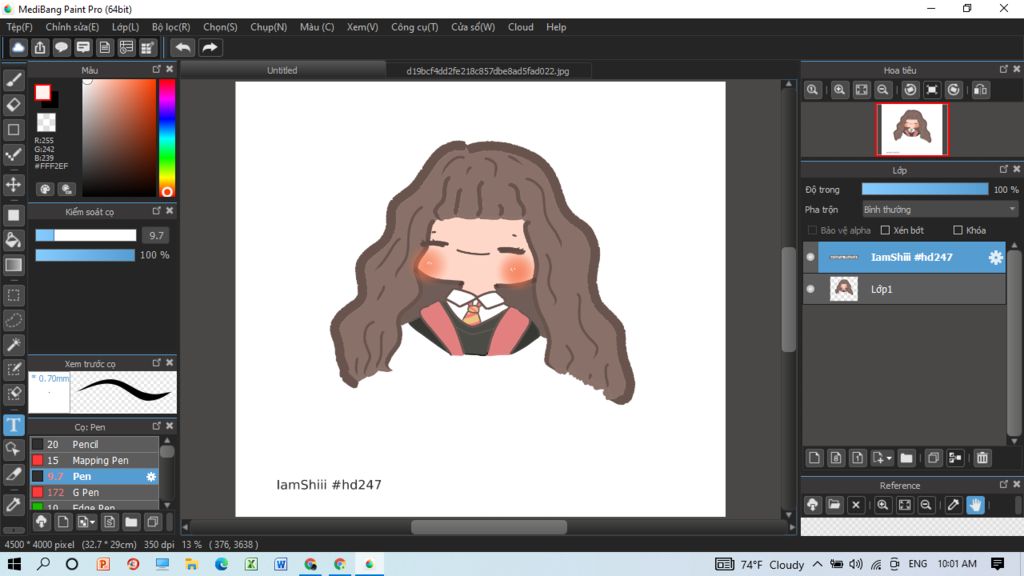
Task: Switch to the d19bcf4dd2fe218c857dbe8ad5fad022.jpg tab
Action: pos(488,71)
